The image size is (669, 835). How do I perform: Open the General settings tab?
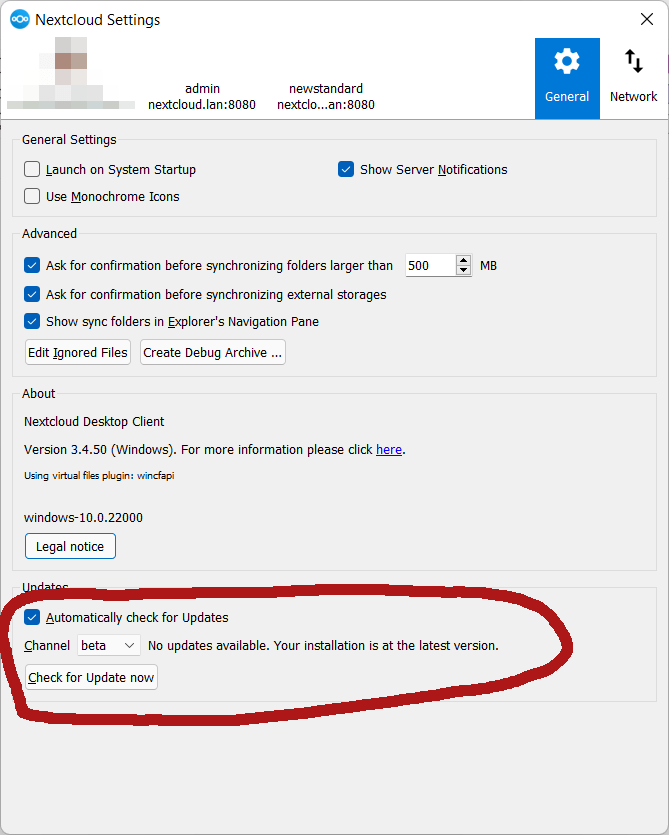click(567, 78)
